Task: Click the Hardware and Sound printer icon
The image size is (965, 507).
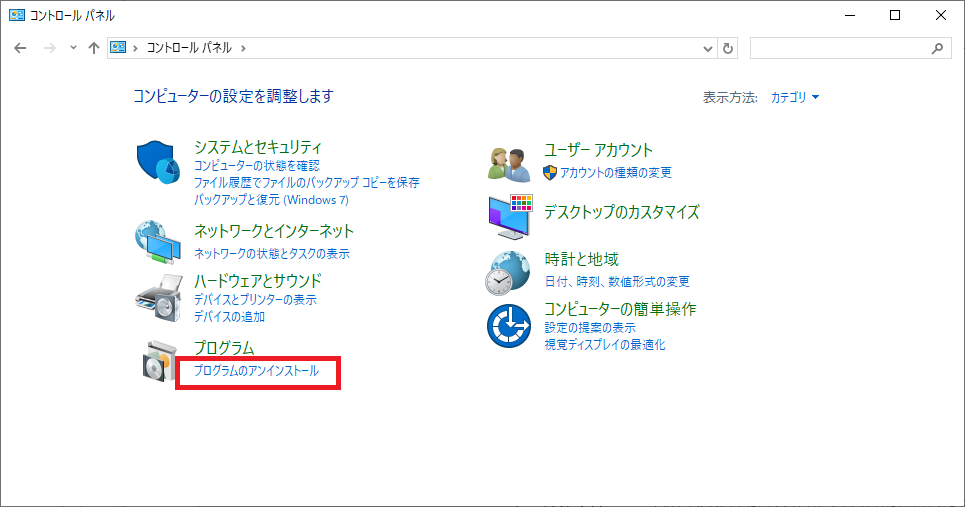Action: click(x=157, y=293)
